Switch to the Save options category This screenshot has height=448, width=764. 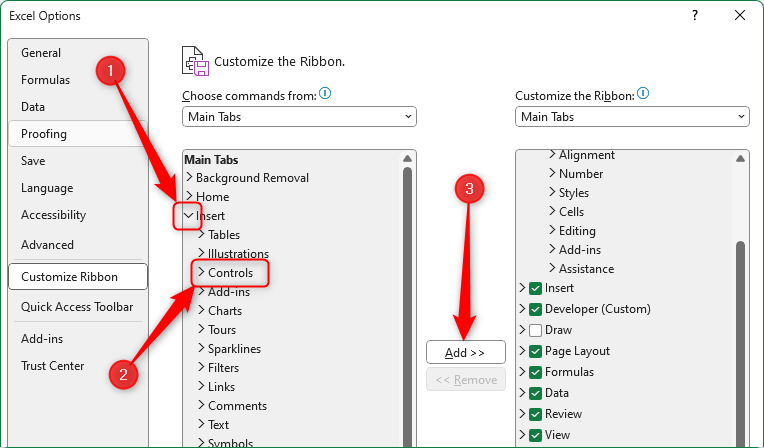(x=78, y=161)
